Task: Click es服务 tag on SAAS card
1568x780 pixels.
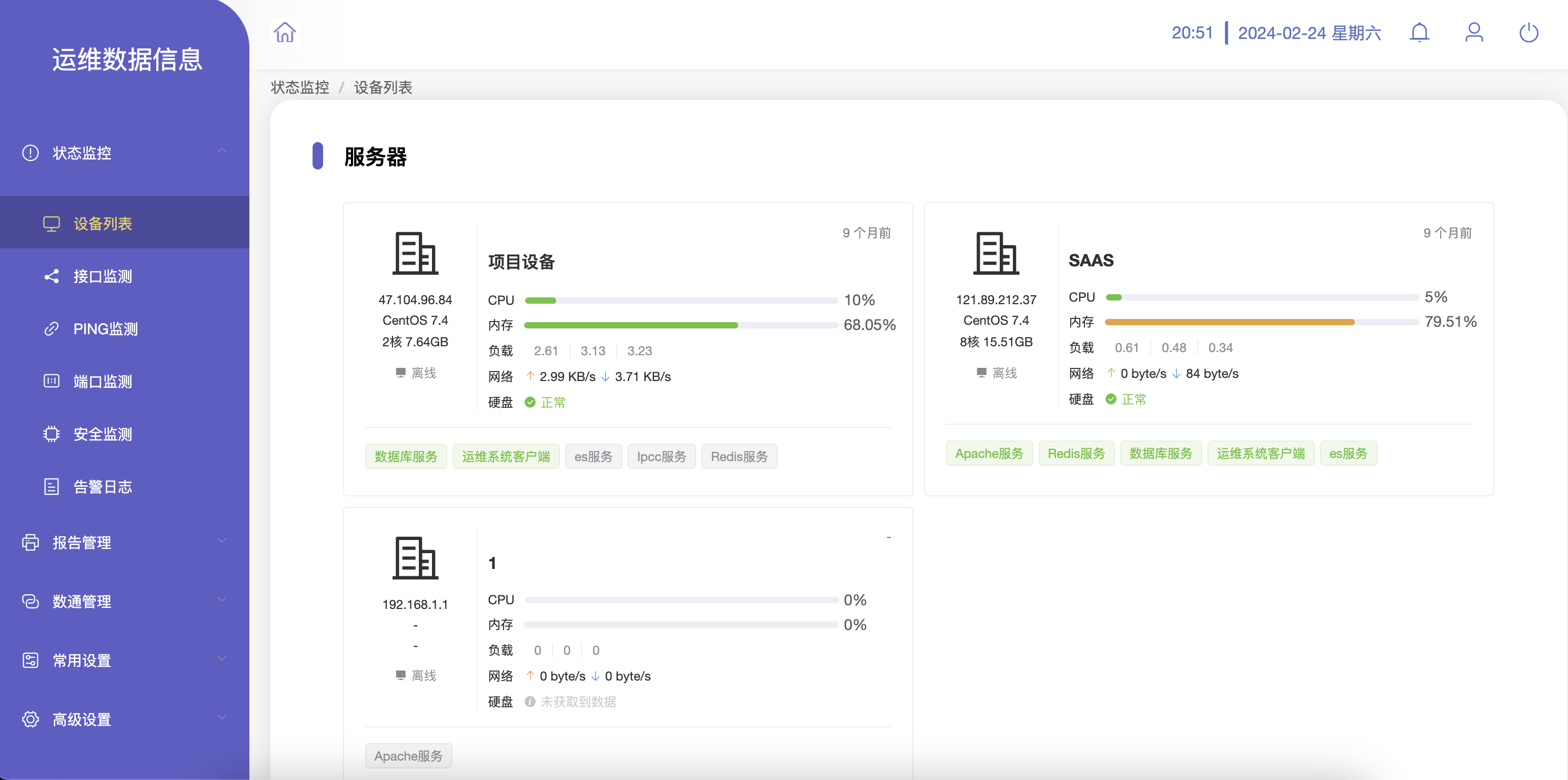Action: 1348,453
